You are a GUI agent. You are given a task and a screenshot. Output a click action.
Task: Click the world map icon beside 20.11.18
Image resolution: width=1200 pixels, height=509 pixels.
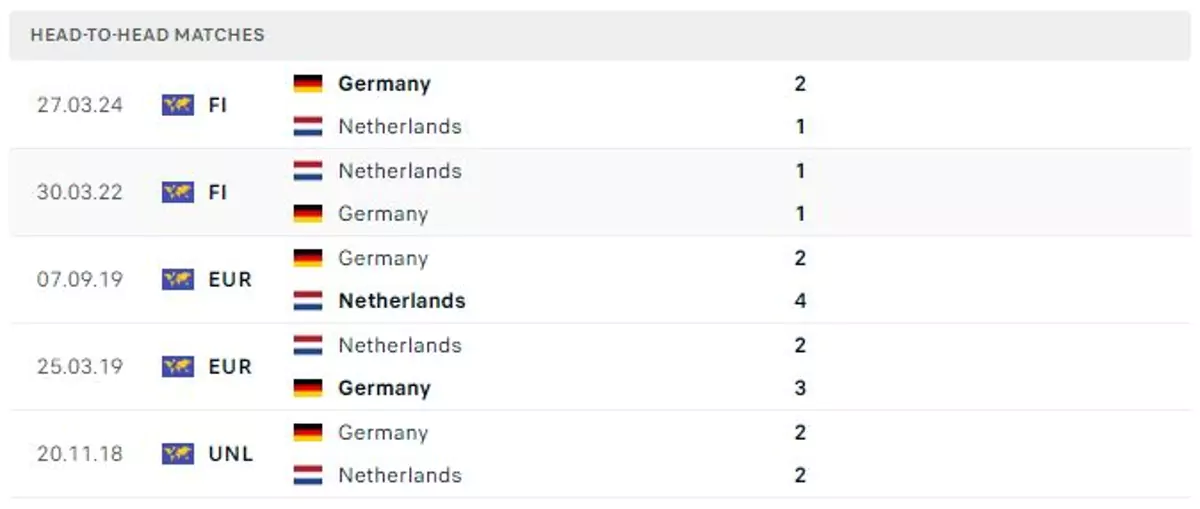pyautogui.click(x=178, y=454)
